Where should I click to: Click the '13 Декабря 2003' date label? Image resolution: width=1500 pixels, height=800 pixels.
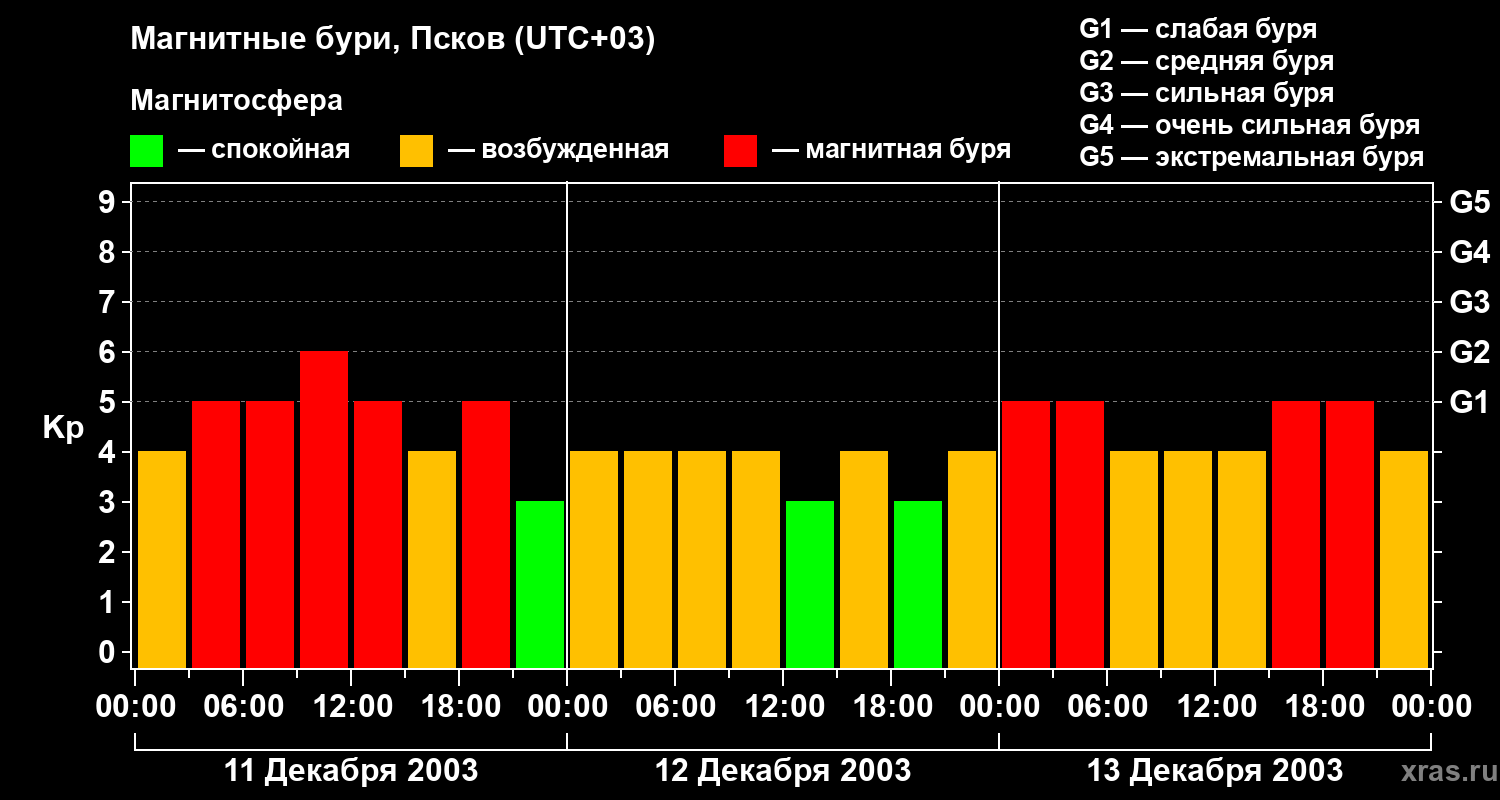coord(1215,771)
